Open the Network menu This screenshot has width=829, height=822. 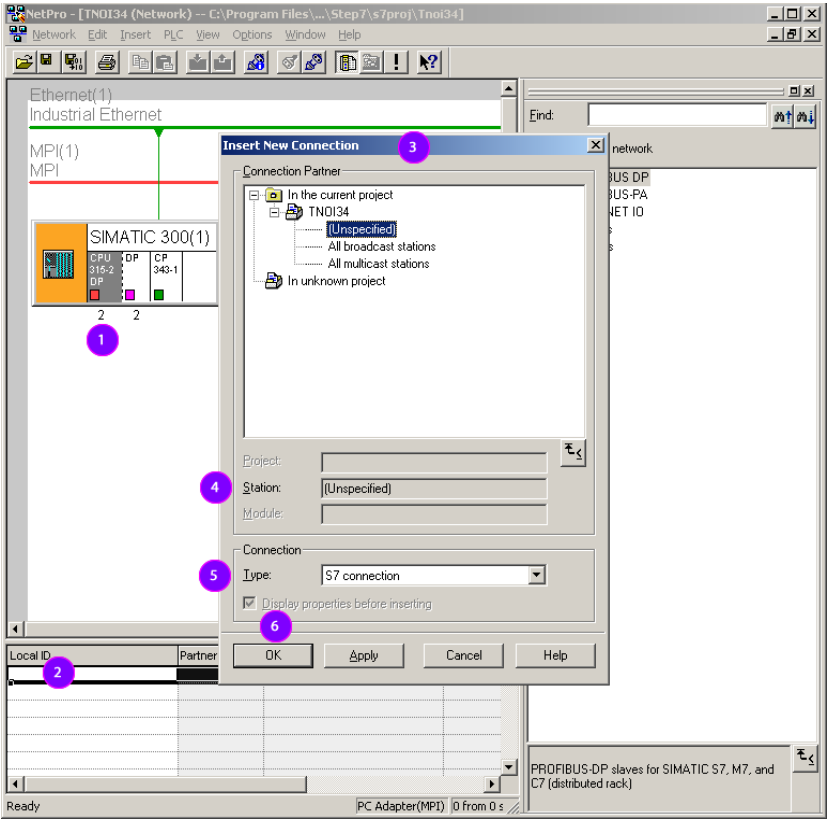[54, 35]
